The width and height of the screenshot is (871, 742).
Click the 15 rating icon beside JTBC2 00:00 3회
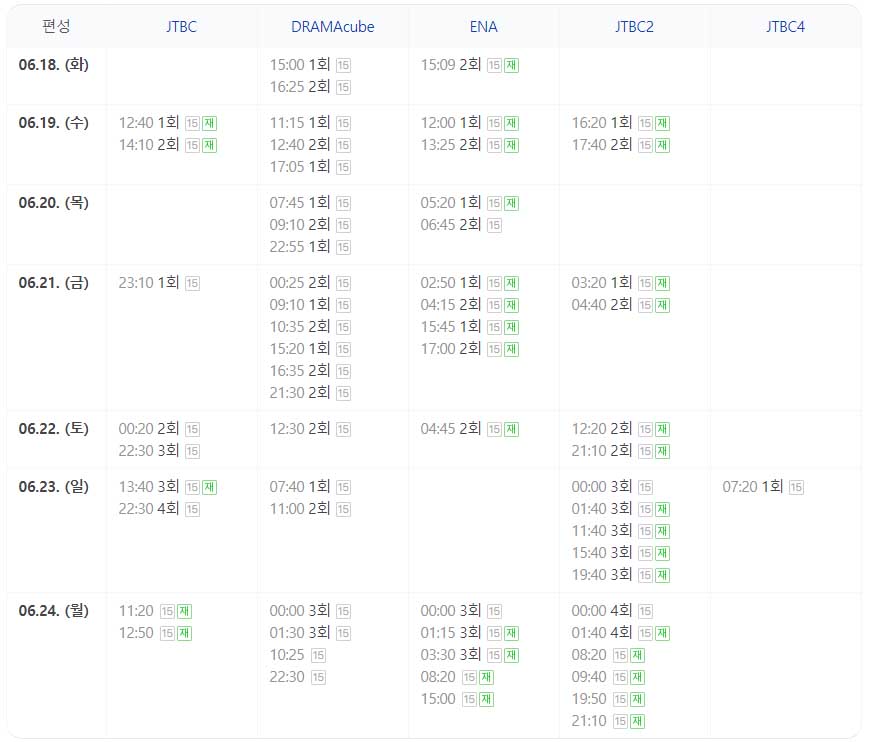coord(645,487)
